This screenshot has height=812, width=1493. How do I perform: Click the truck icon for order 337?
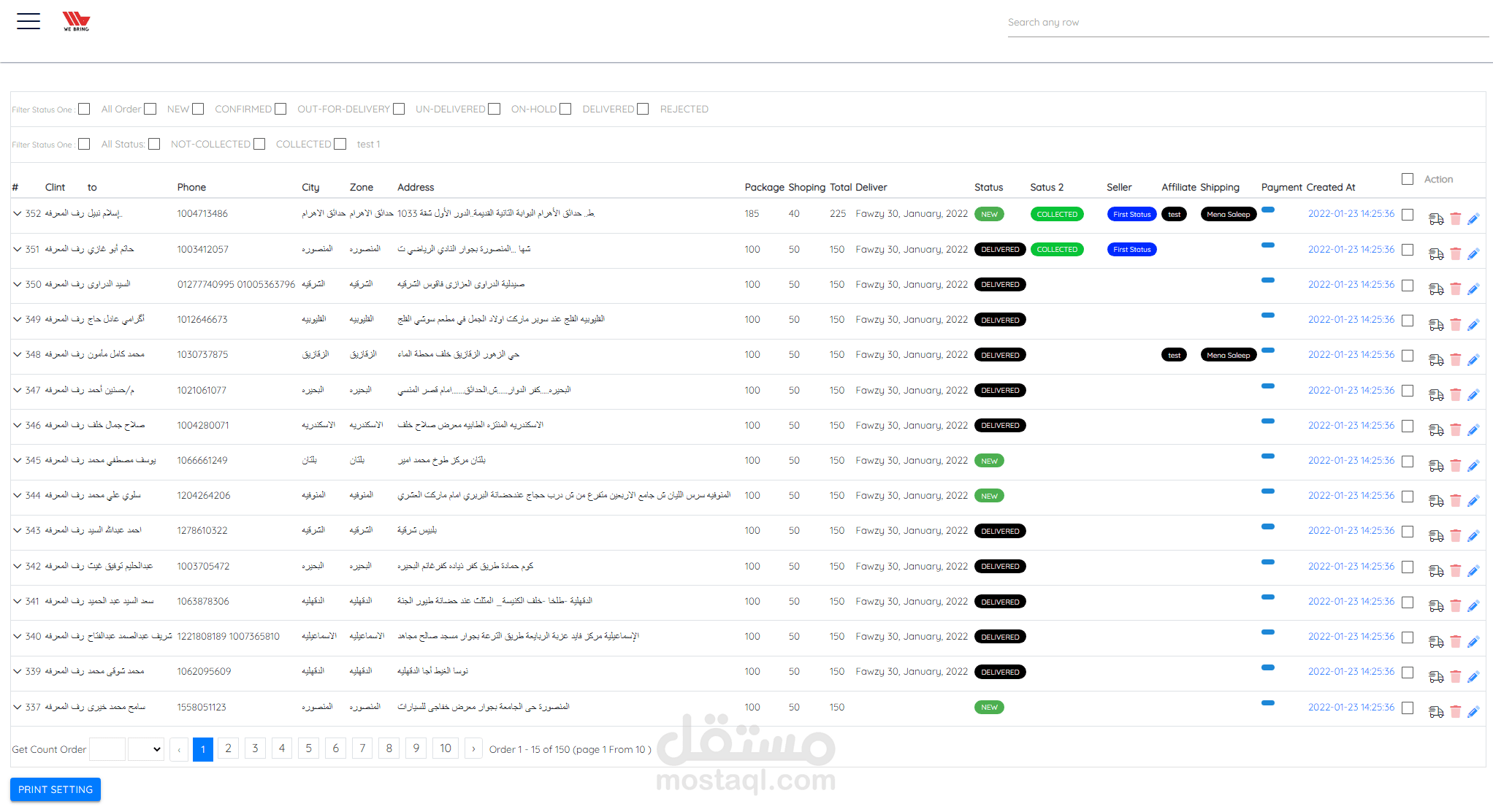(x=1436, y=711)
